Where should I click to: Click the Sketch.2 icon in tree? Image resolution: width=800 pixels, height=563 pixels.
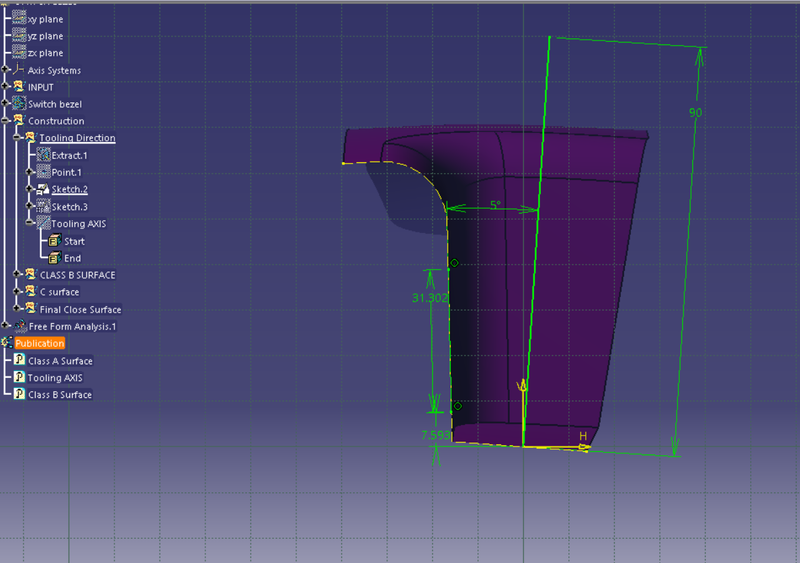[x=43, y=189]
